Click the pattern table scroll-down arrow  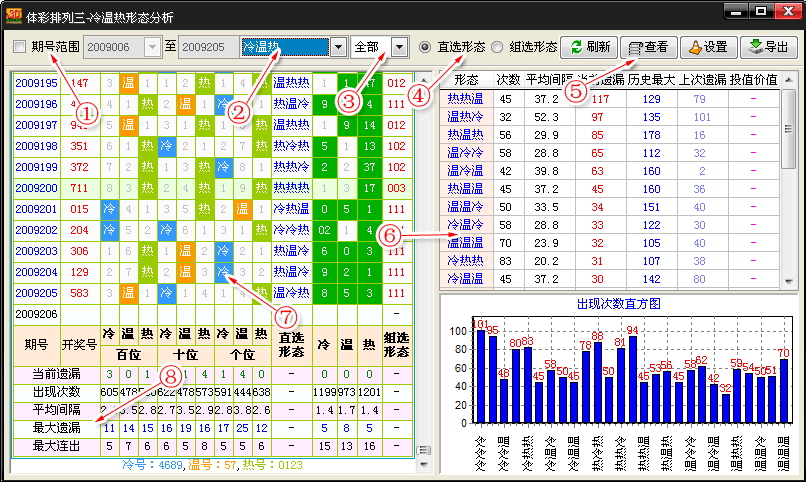tap(789, 281)
